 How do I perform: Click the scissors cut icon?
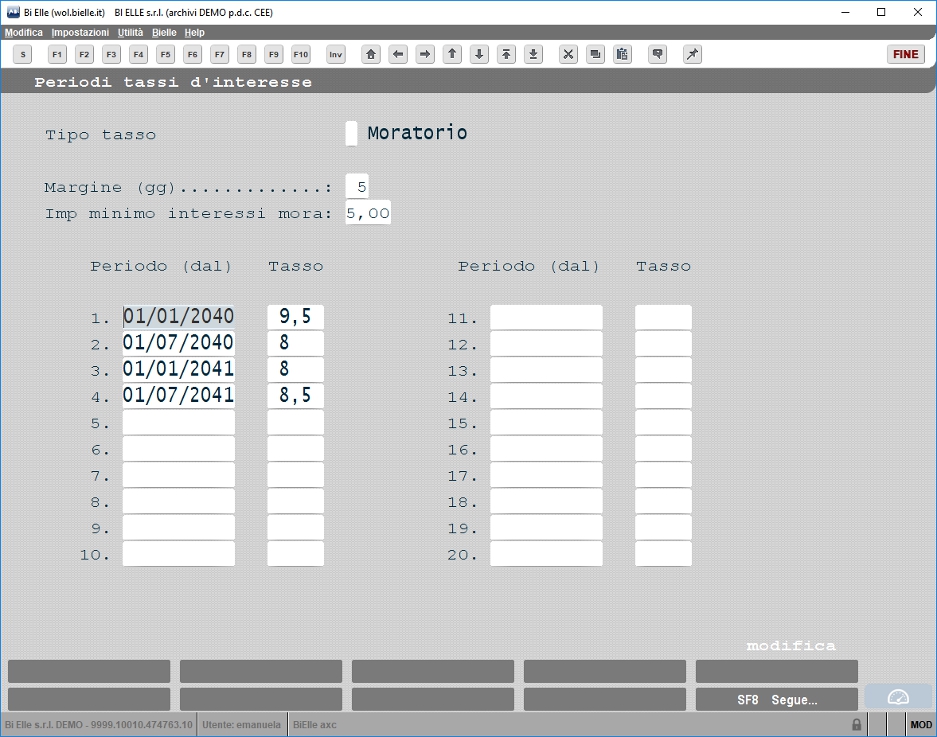tap(568, 54)
